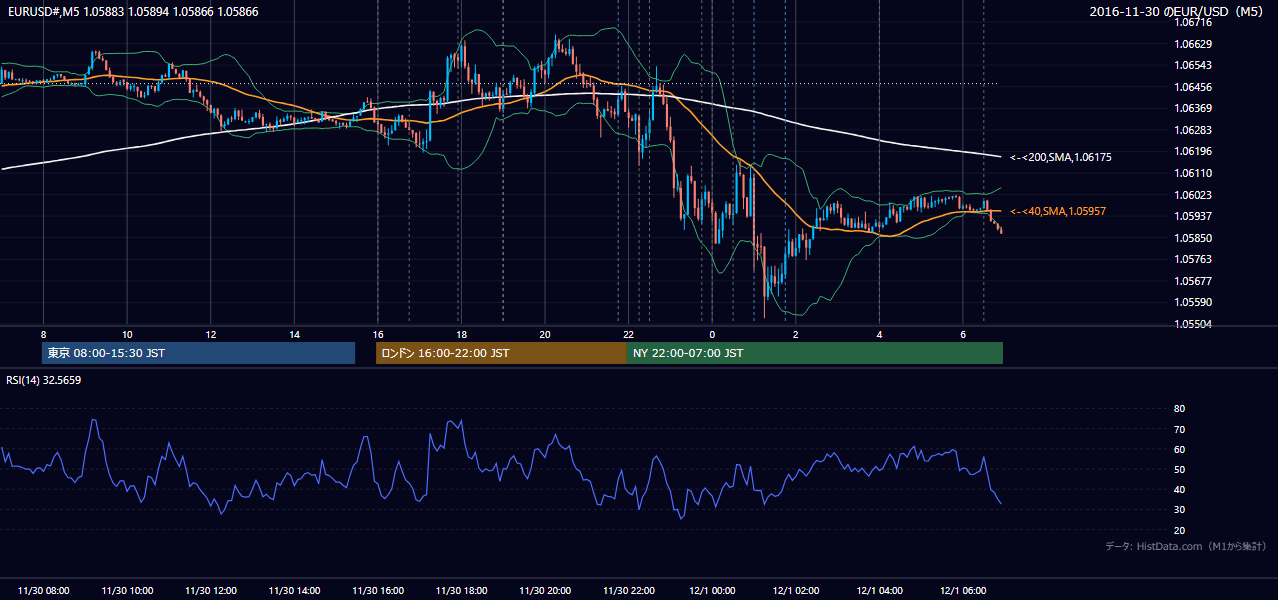Click the RSI(14) 32.5659 indicator label

tap(44, 380)
